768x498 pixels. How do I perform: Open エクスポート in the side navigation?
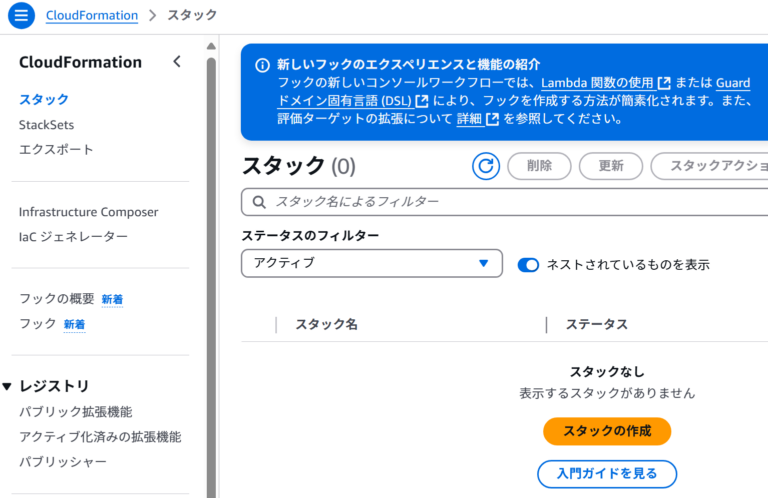pos(56,149)
